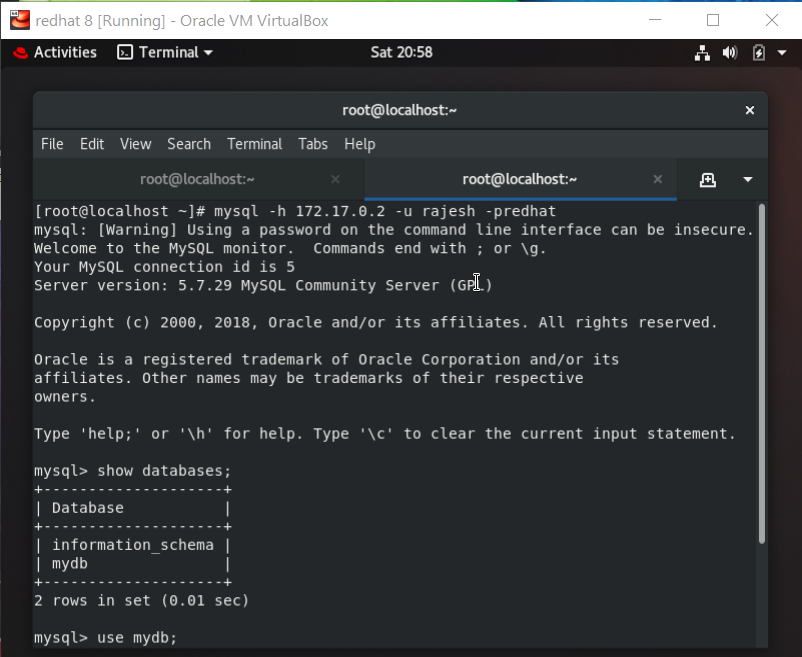Click the new tab icon
This screenshot has height=657, width=802.
click(x=708, y=179)
